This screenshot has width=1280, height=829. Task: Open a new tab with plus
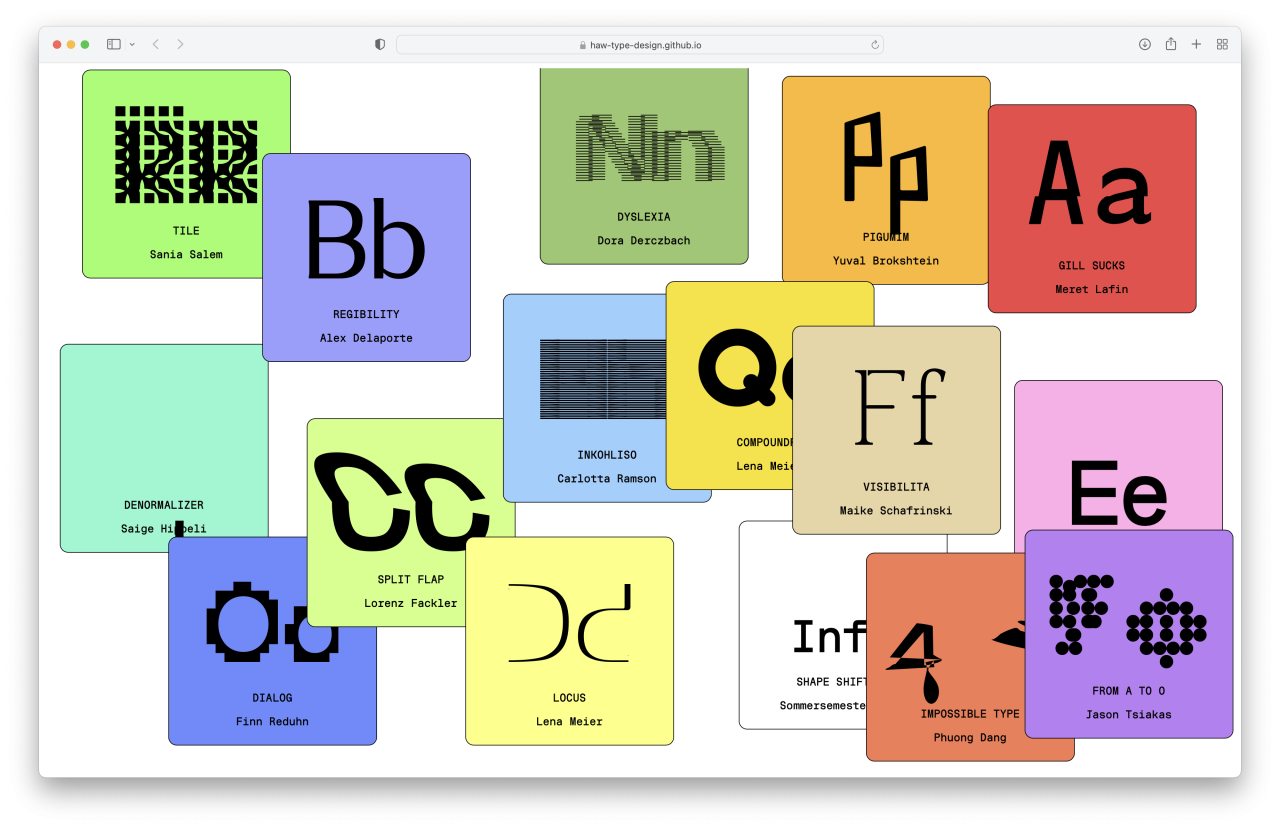coord(1196,44)
